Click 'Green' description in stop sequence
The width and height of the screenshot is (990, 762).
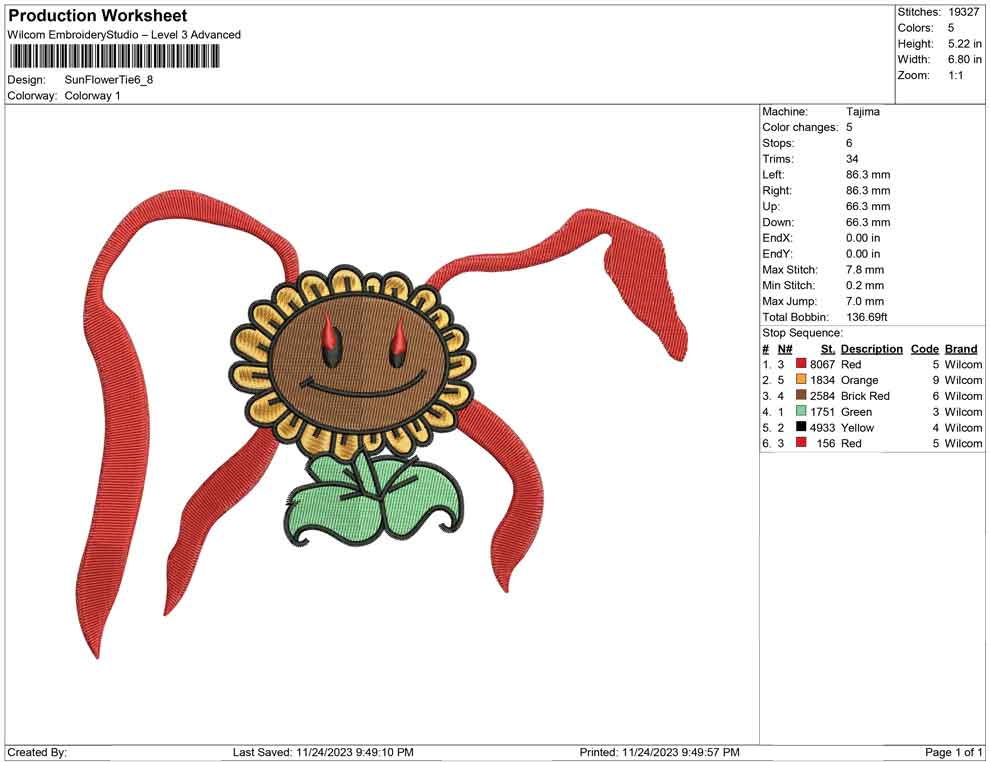(856, 412)
